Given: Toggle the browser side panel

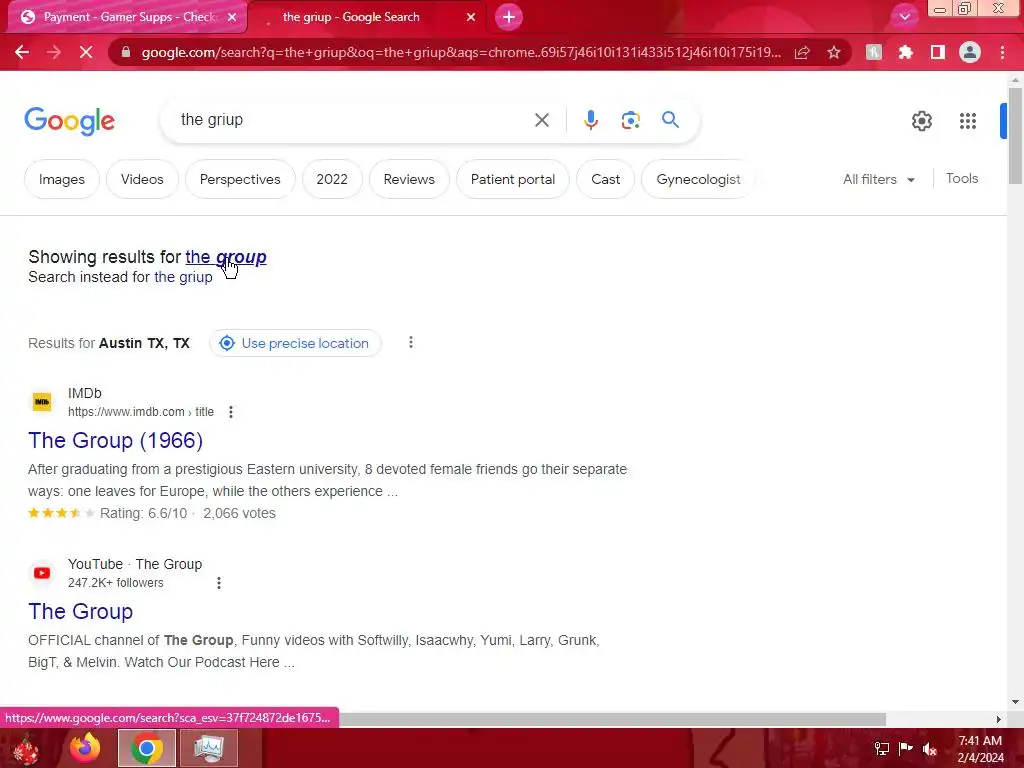Looking at the screenshot, I should click(937, 52).
